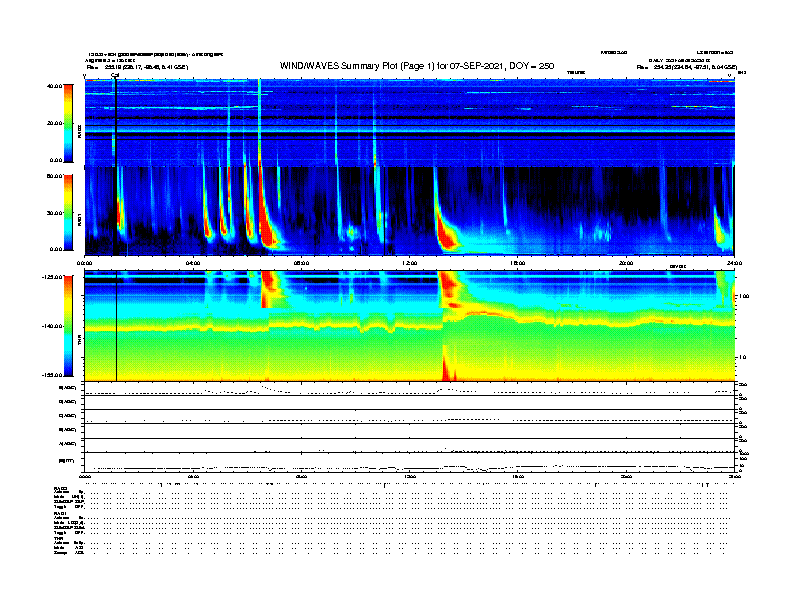
Task: Select the 40.00 label on RAD2 scale
Action: [54, 86]
